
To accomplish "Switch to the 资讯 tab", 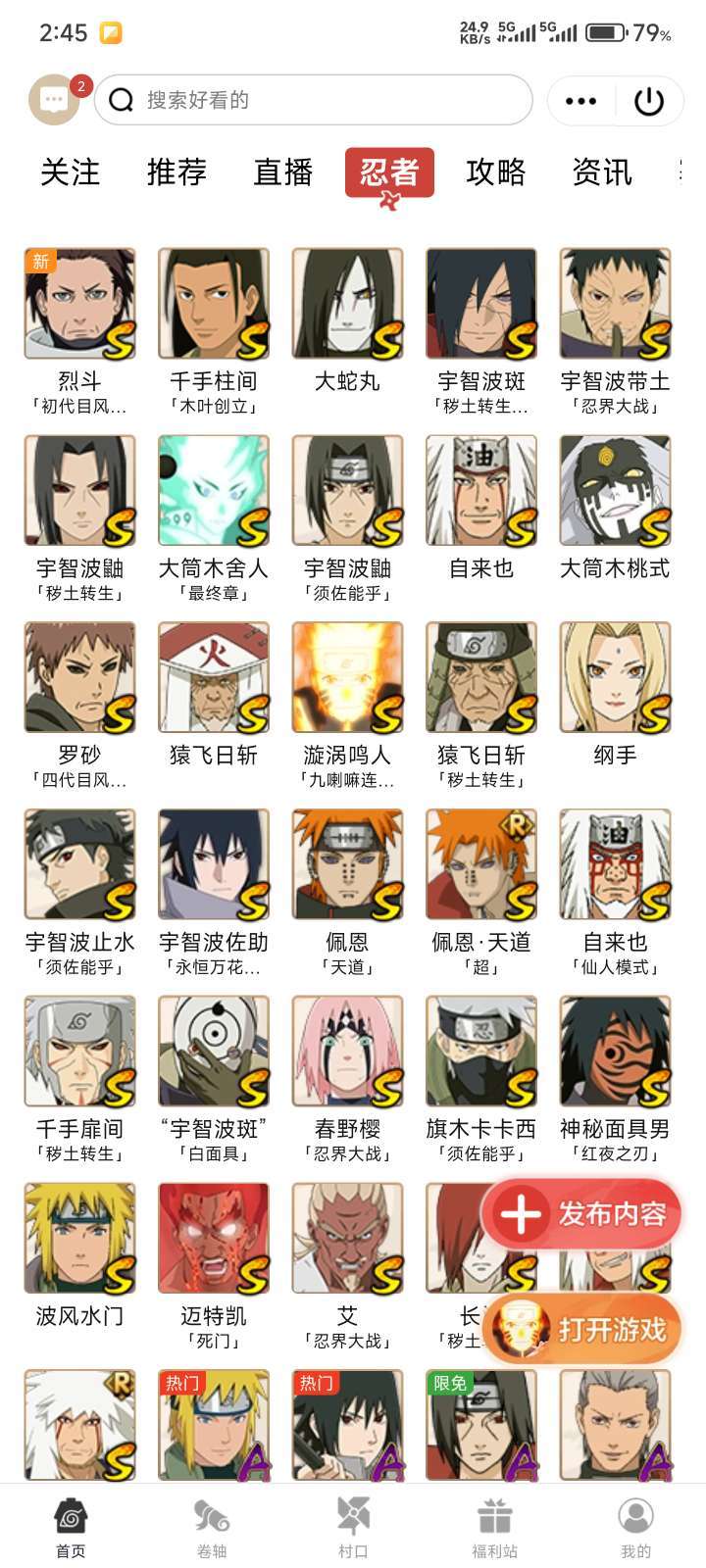I will click(602, 172).
